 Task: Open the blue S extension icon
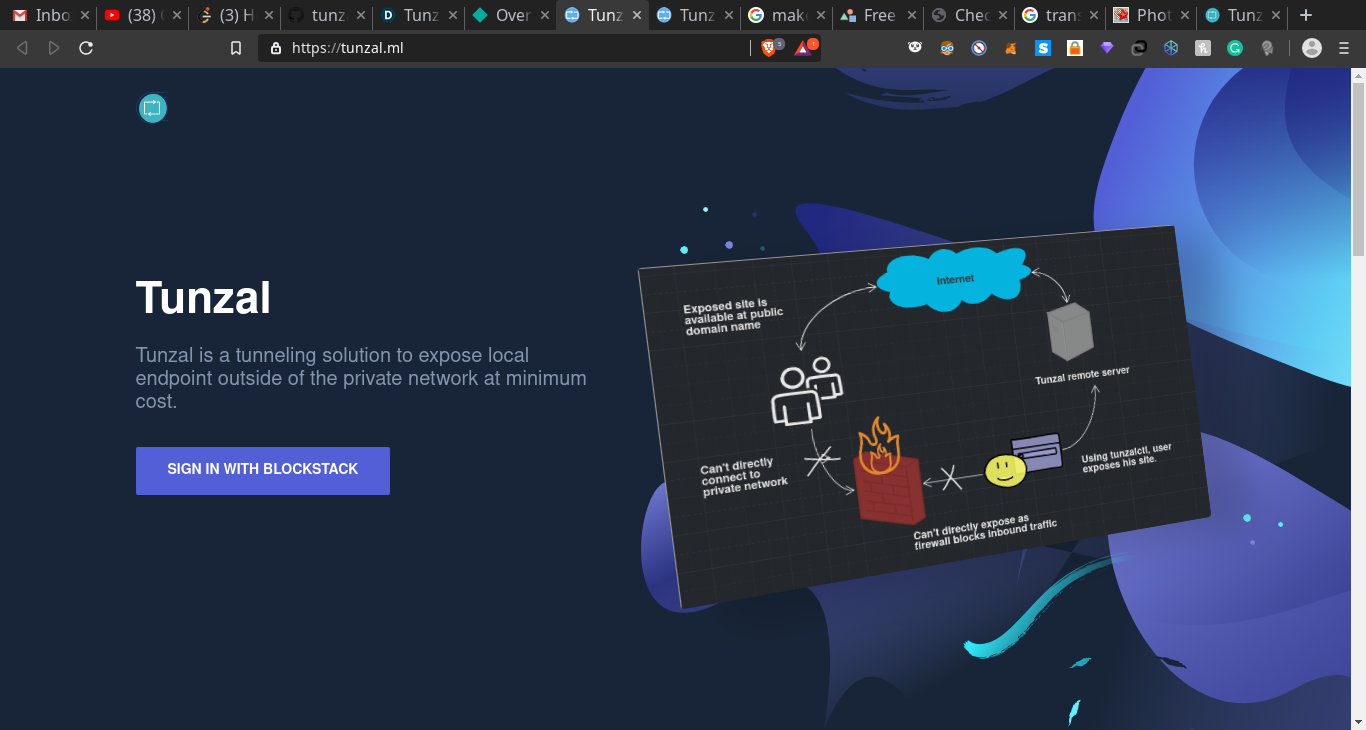pyautogui.click(x=1043, y=47)
